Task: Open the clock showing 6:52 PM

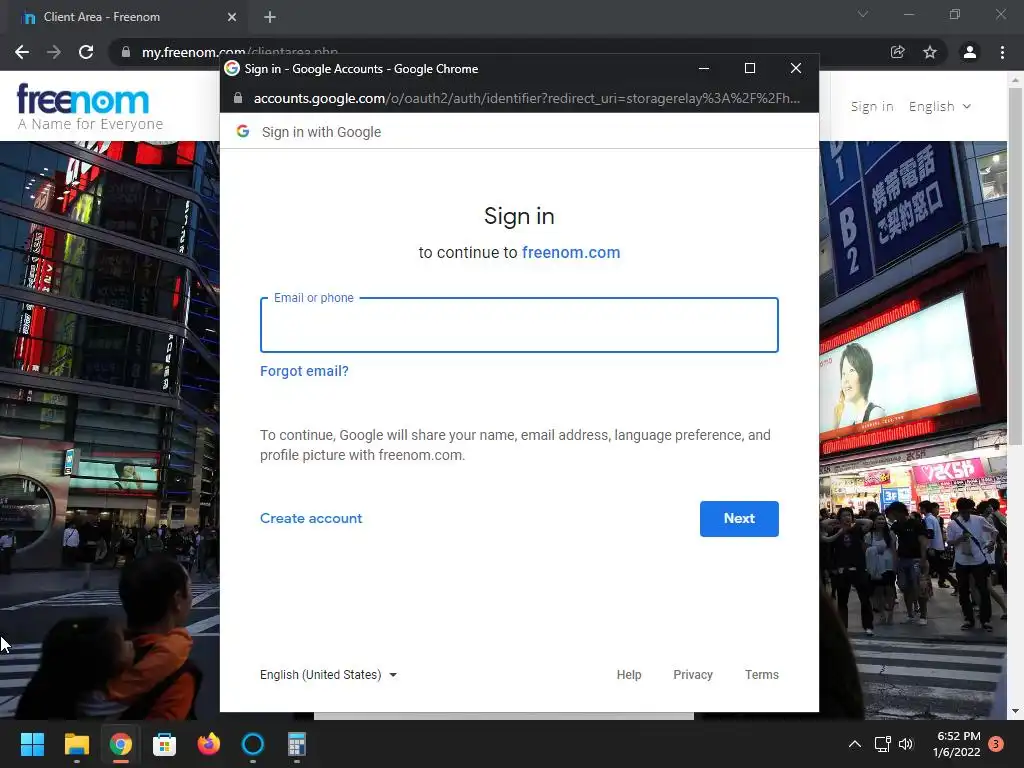Action: tap(957, 744)
